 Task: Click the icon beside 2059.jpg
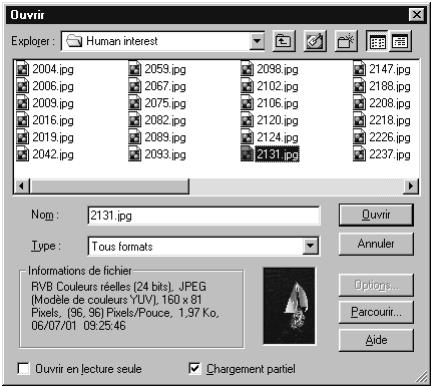(x=134, y=69)
